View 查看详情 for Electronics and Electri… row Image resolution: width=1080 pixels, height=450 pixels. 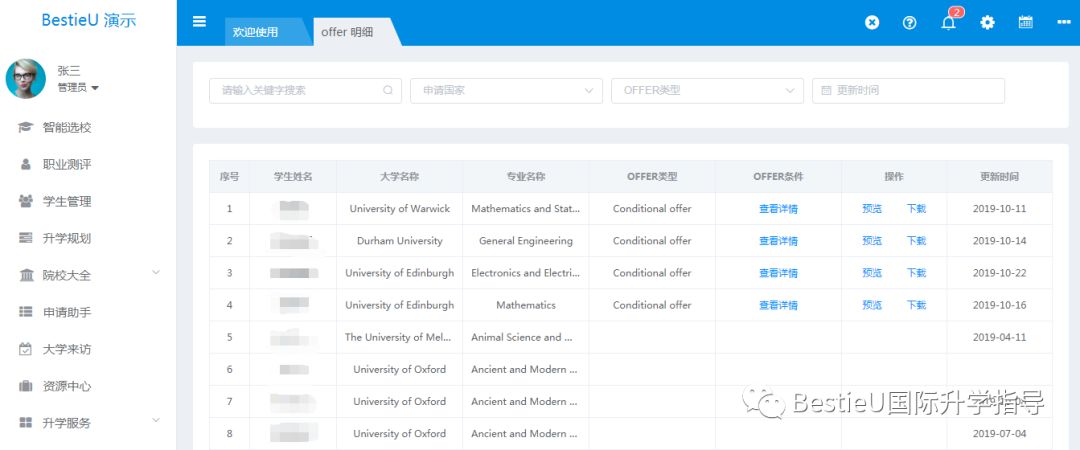click(x=778, y=273)
